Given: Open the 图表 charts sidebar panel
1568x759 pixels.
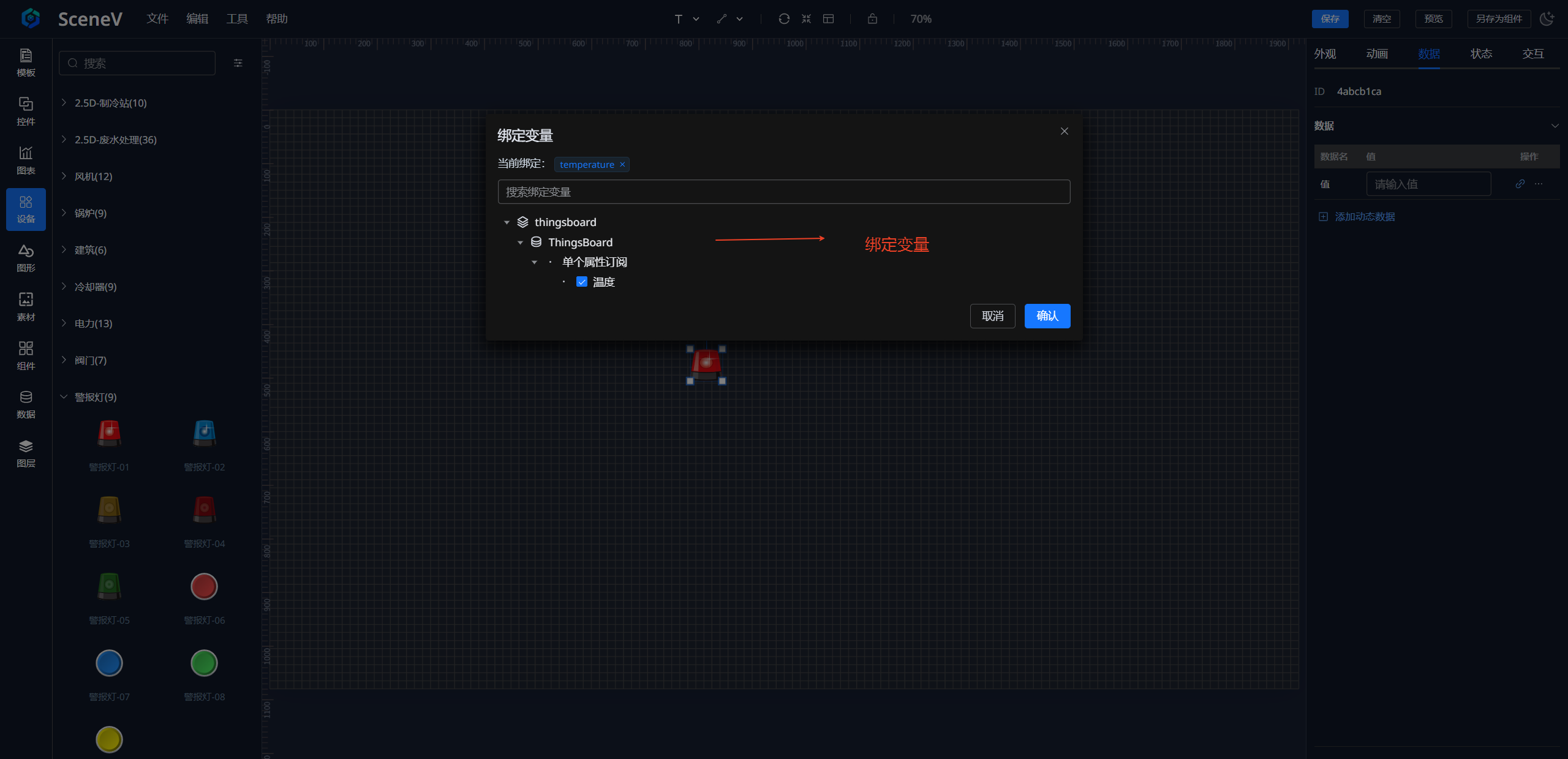Looking at the screenshot, I should point(26,160).
